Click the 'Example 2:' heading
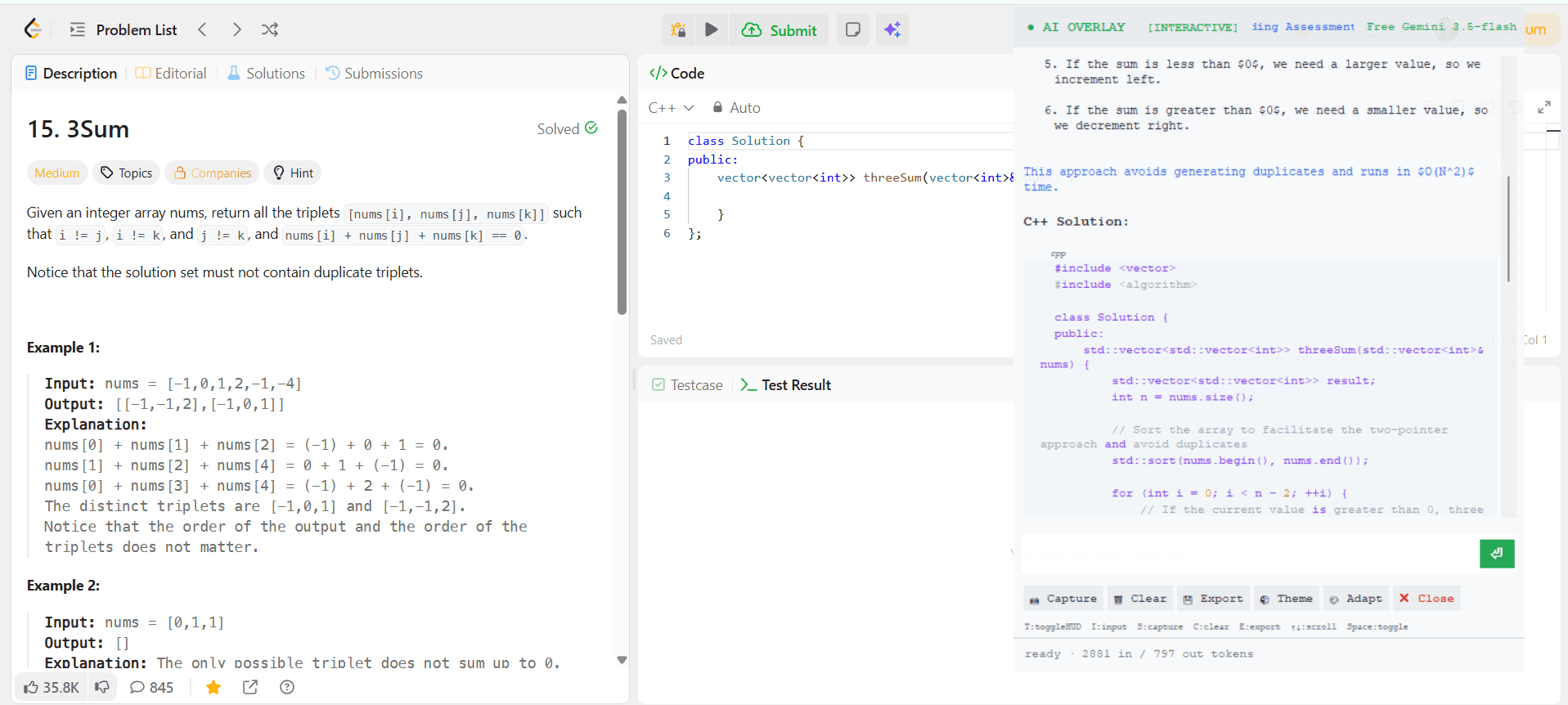Screen dimensions: 1568x705 pos(64,586)
